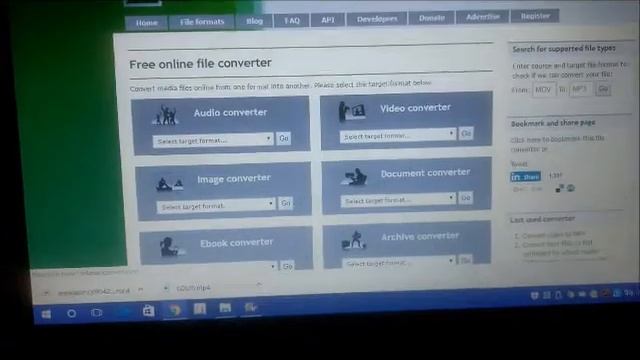The width and height of the screenshot is (640, 360).
Task: Expand options arrow of second download item
Action: click(x=259, y=284)
